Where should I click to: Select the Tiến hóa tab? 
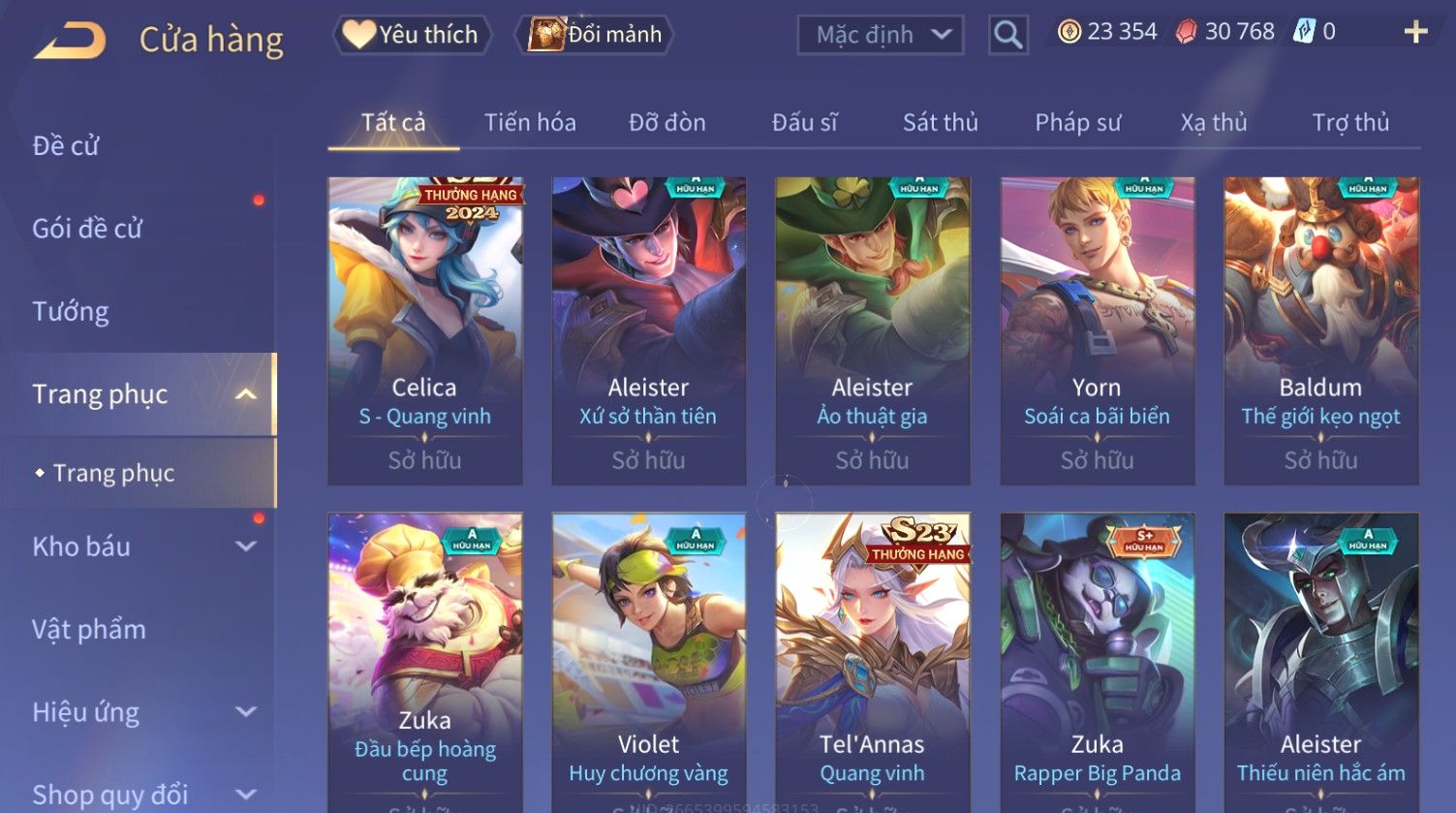click(530, 122)
